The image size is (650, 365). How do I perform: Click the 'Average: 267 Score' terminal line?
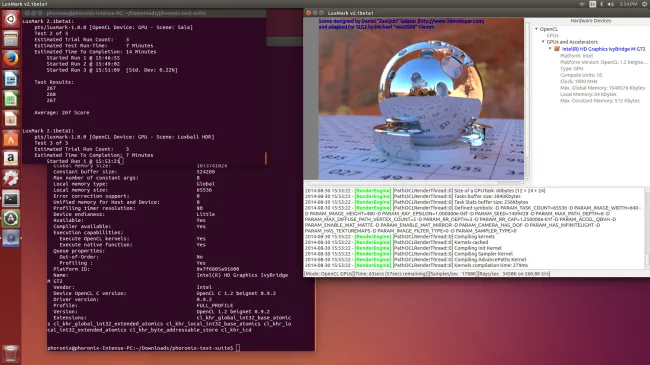pos(62,113)
